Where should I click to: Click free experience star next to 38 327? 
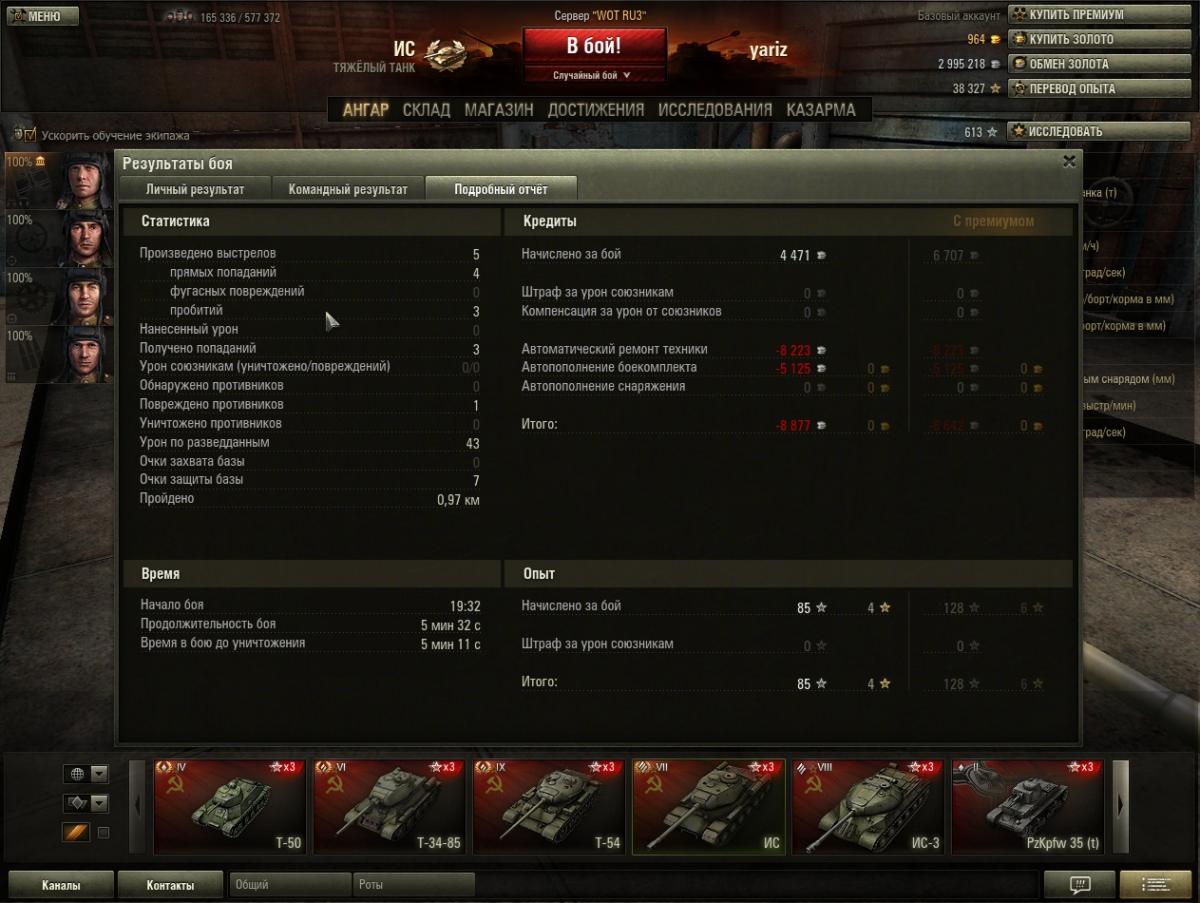(x=995, y=89)
